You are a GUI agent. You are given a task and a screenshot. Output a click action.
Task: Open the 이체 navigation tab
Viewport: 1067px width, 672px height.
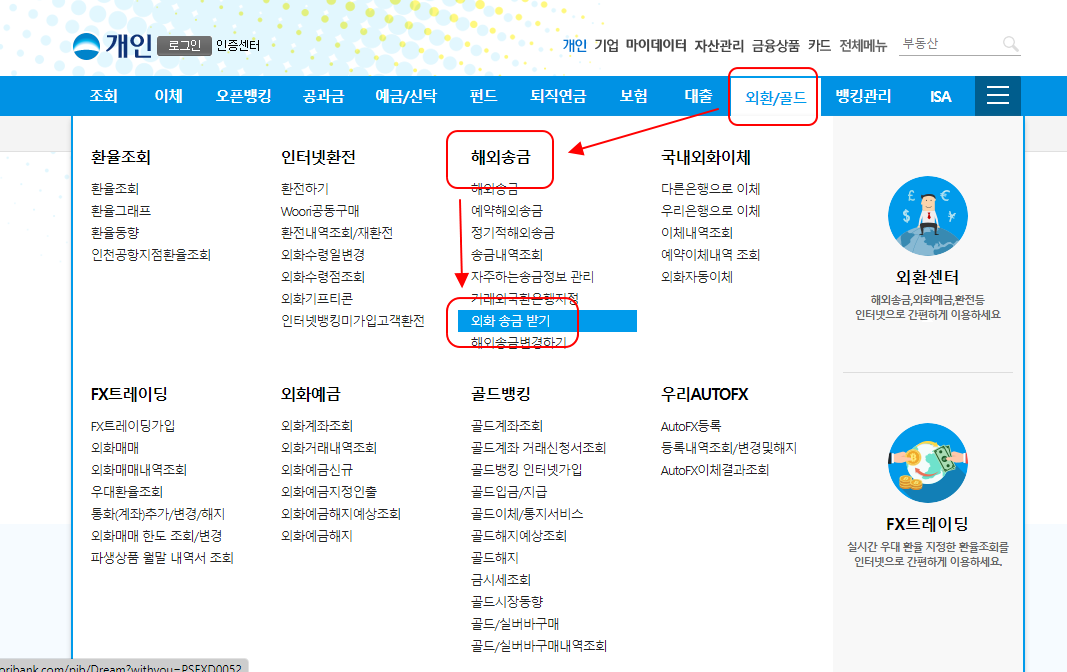click(x=168, y=96)
